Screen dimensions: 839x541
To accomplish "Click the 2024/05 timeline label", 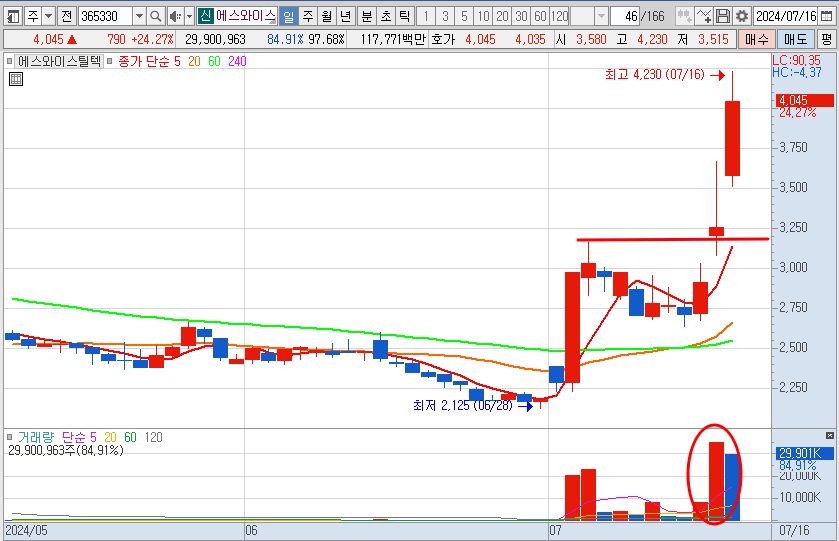I will coord(26,530).
